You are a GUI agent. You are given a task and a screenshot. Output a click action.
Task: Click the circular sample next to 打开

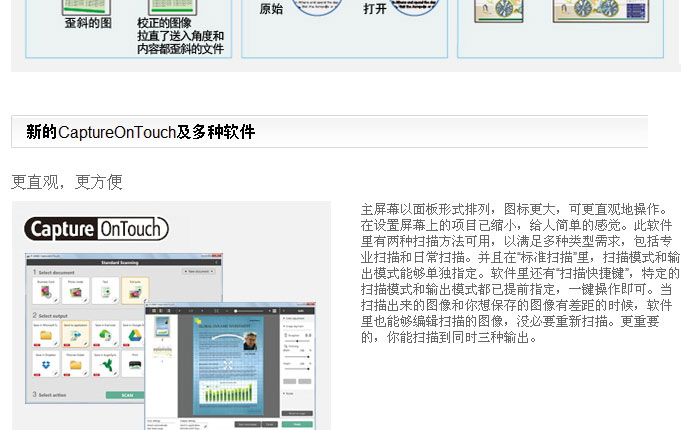414,7
